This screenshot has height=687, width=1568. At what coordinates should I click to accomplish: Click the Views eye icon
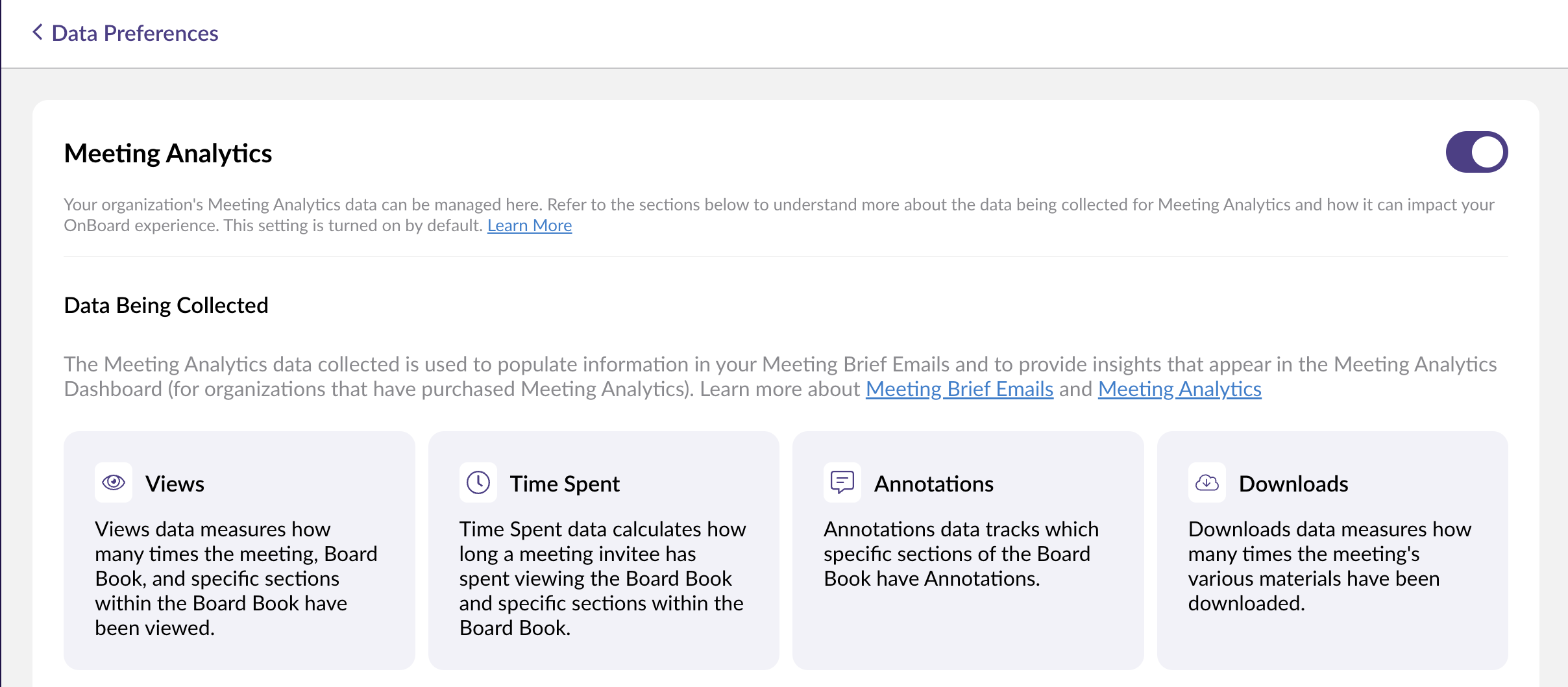114,482
